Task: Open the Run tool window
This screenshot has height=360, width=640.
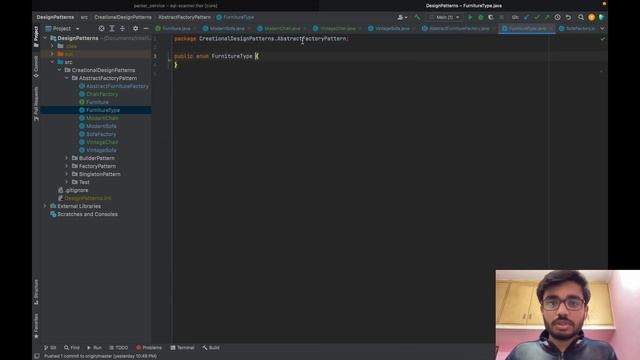Action: click(94, 348)
